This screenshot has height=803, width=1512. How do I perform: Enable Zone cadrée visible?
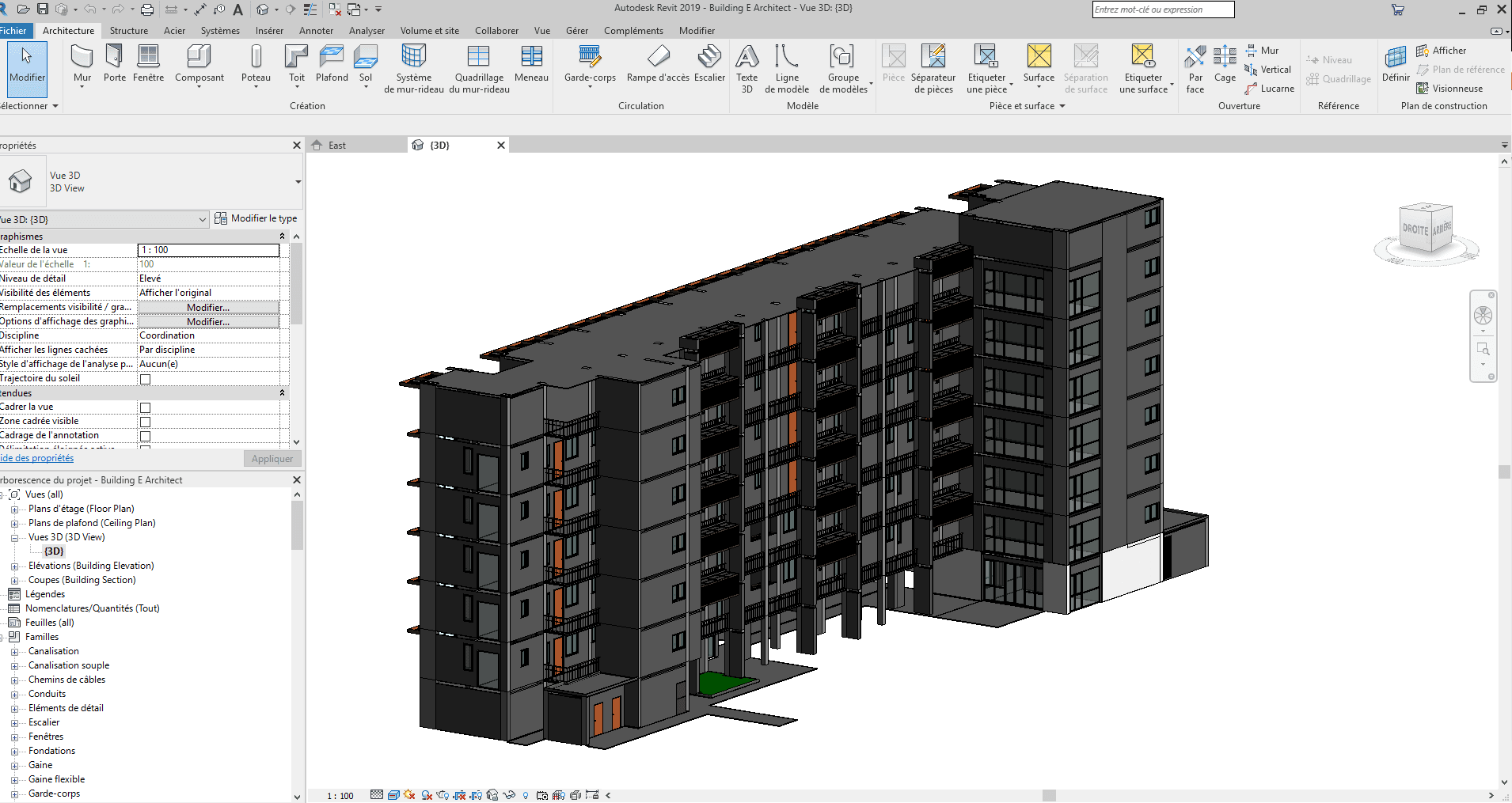coord(144,421)
